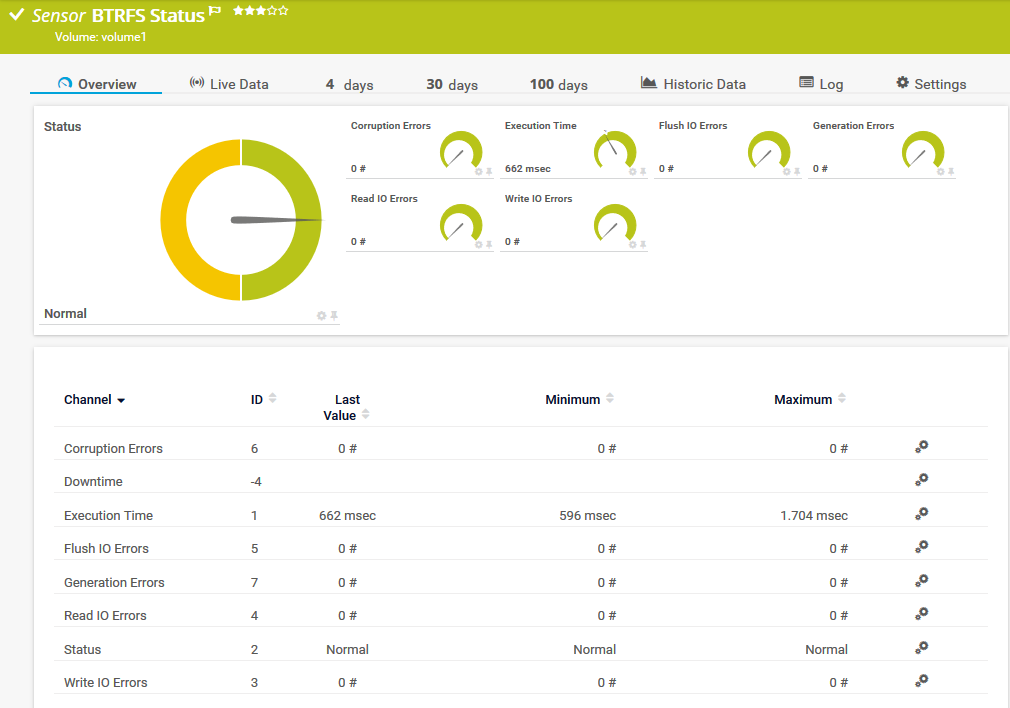Click gear icon under Status donut gauge
The height and width of the screenshot is (708, 1010).
click(321, 316)
